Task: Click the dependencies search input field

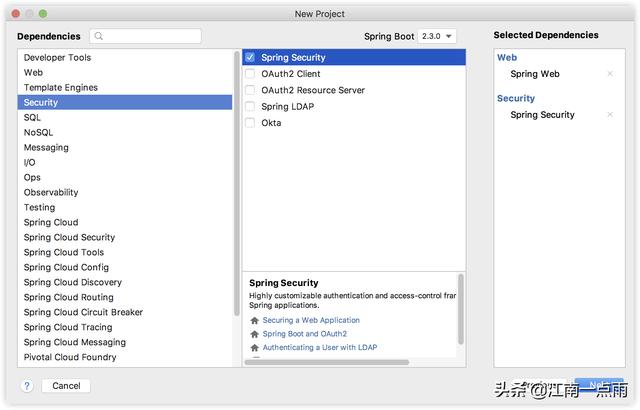Action: [x=146, y=36]
